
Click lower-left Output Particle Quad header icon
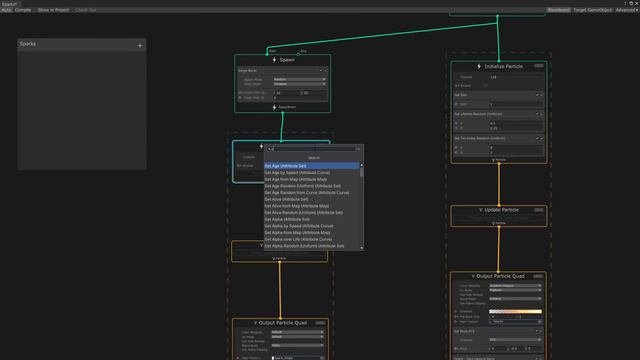click(x=256, y=323)
